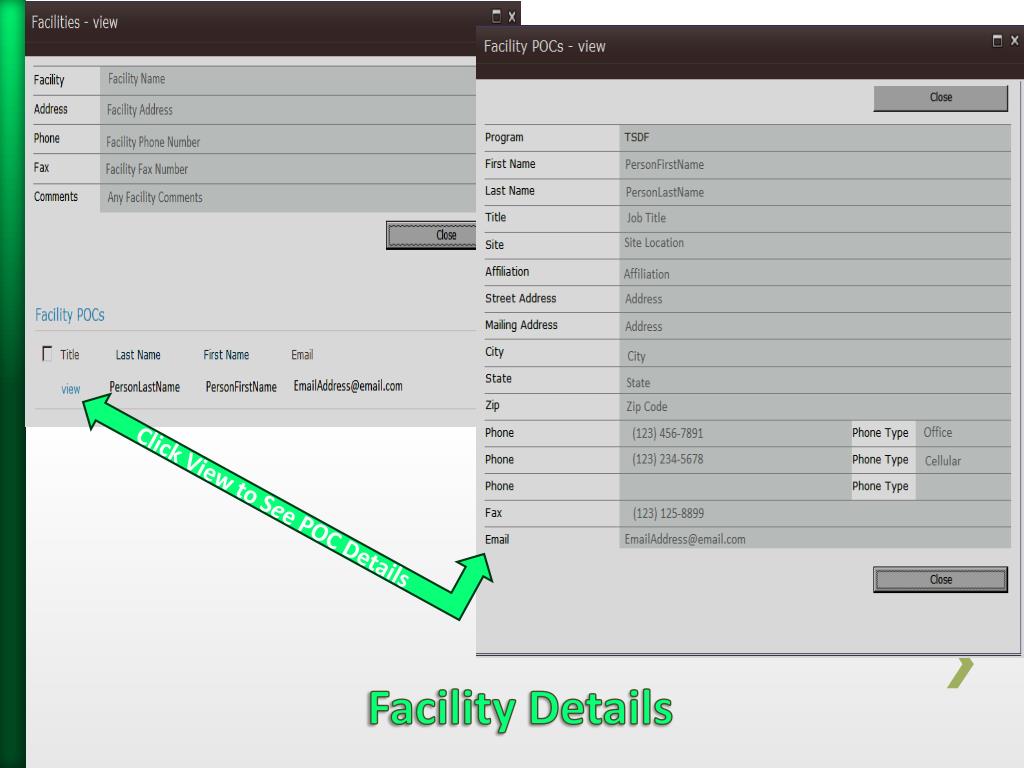Click the Facility POCs section heading
1024x768 pixels.
point(70,315)
